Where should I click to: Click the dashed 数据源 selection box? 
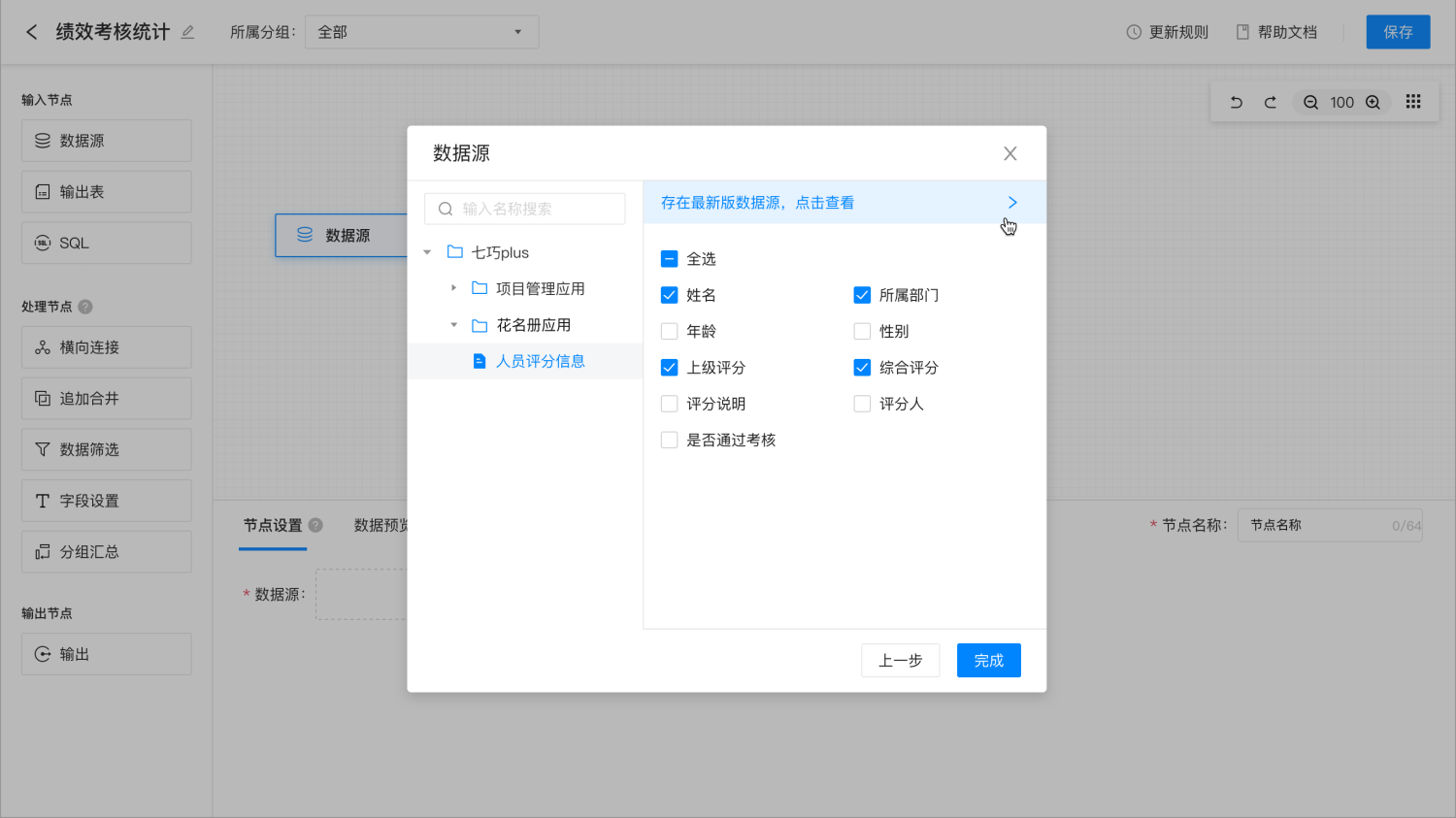(361, 594)
